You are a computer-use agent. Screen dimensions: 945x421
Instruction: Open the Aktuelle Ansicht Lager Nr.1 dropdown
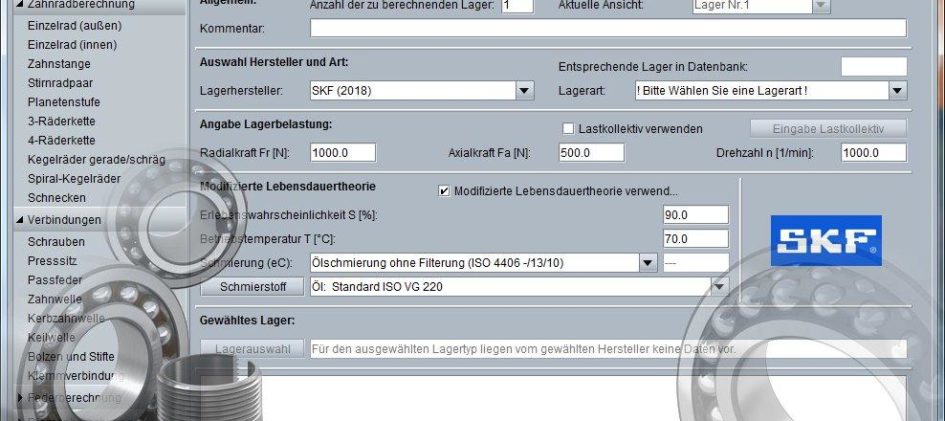pos(820,6)
